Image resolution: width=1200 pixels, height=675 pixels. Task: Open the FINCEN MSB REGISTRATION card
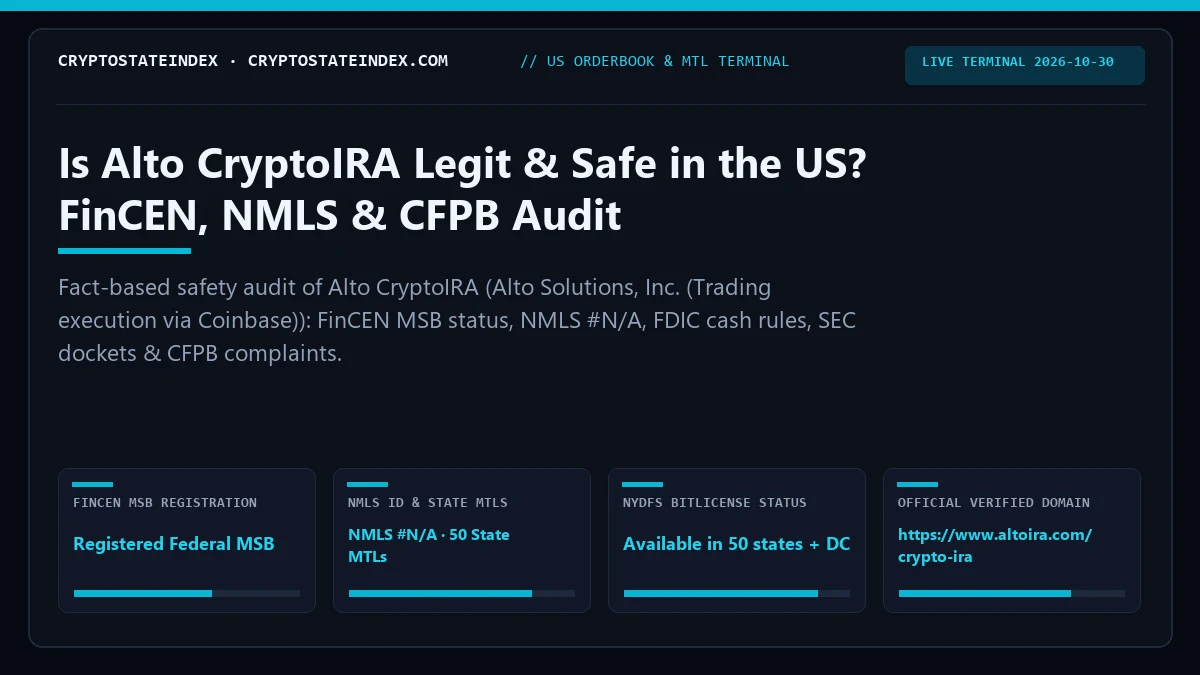pyautogui.click(x=187, y=540)
